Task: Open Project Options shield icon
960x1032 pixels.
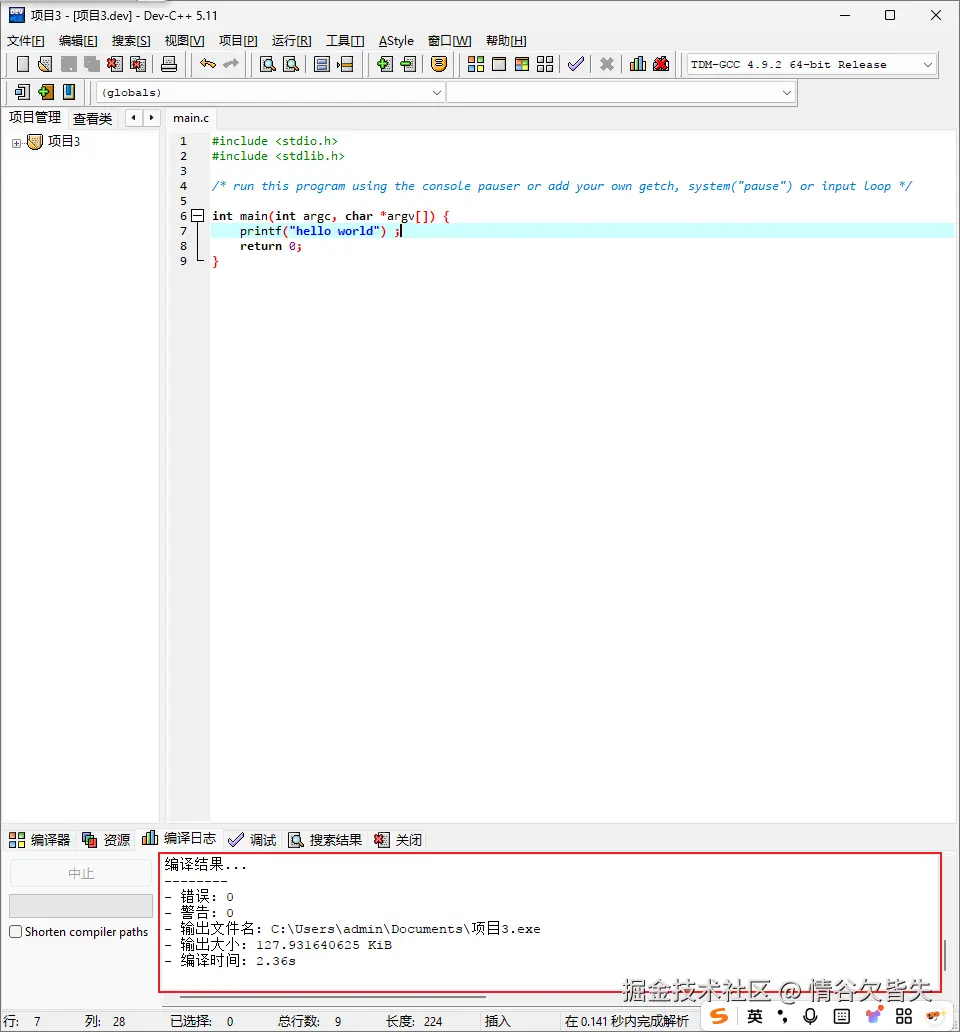Action: tap(439, 64)
